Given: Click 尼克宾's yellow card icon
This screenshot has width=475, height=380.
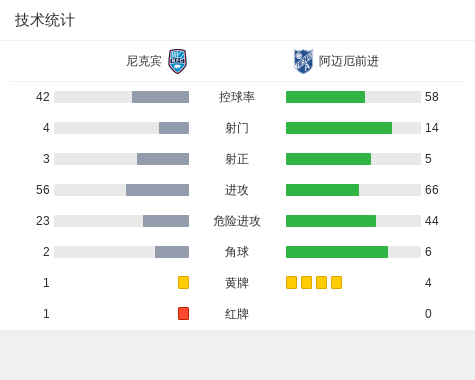Looking at the screenshot, I should coord(183,282).
